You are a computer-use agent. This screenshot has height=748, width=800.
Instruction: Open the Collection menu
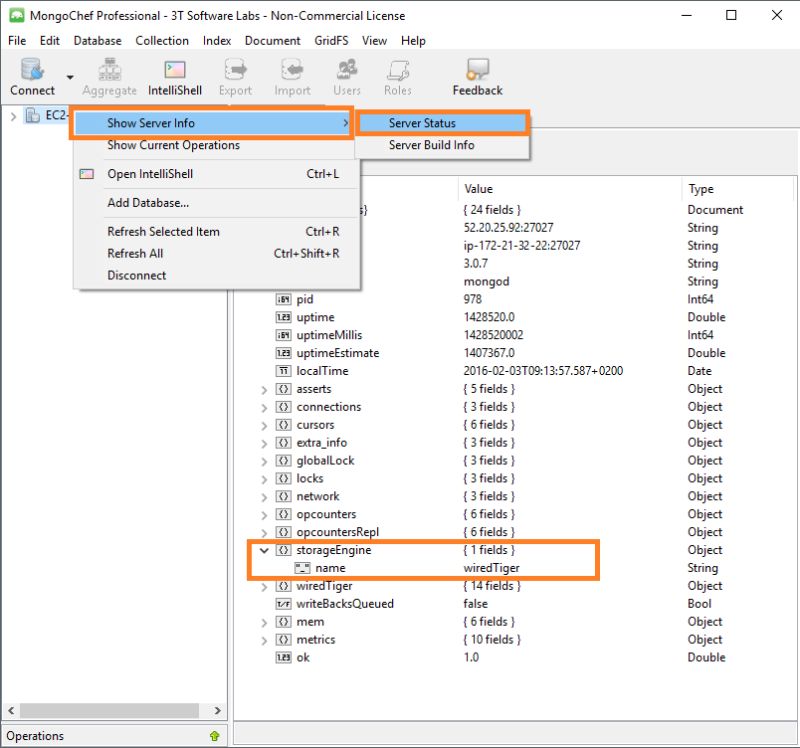(x=162, y=40)
